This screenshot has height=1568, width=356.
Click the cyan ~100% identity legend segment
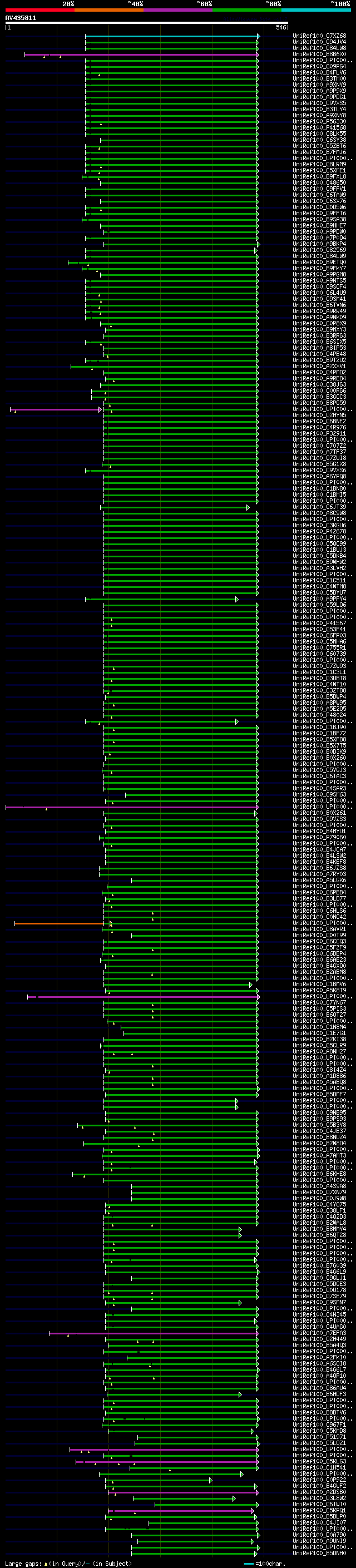pos(316,10)
